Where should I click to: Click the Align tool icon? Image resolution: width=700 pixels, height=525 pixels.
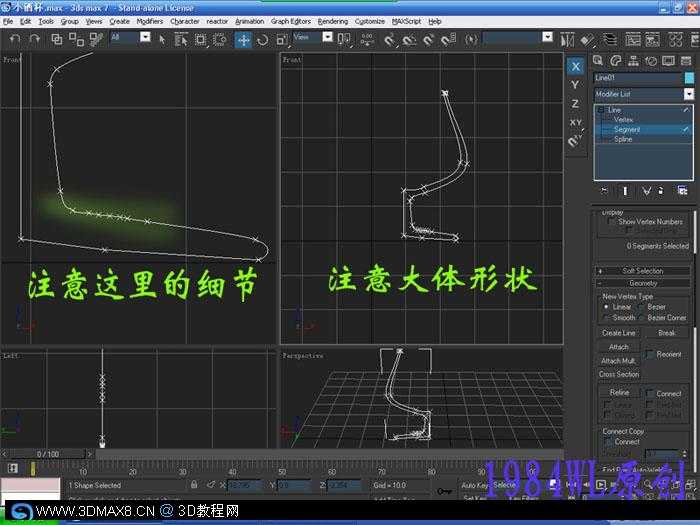tap(588, 40)
